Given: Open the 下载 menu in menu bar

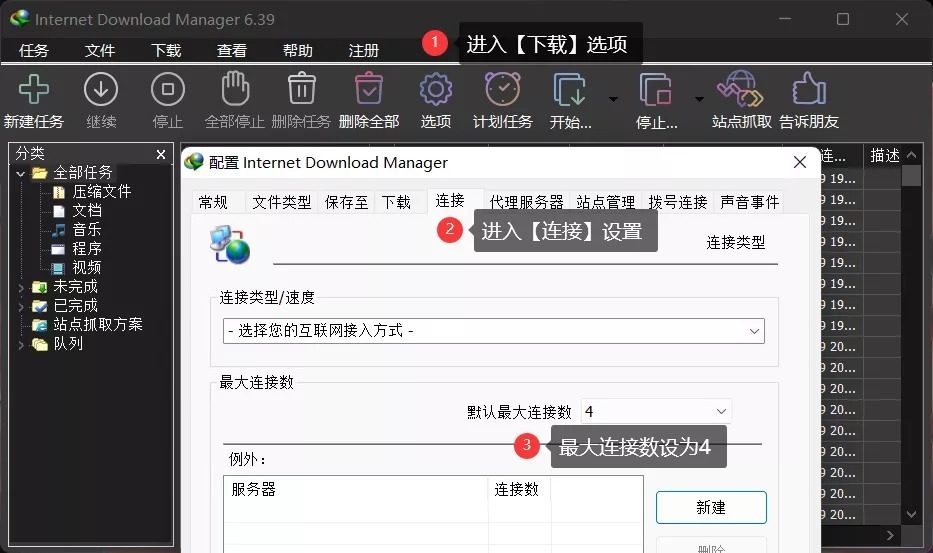Looking at the screenshot, I should coord(165,51).
